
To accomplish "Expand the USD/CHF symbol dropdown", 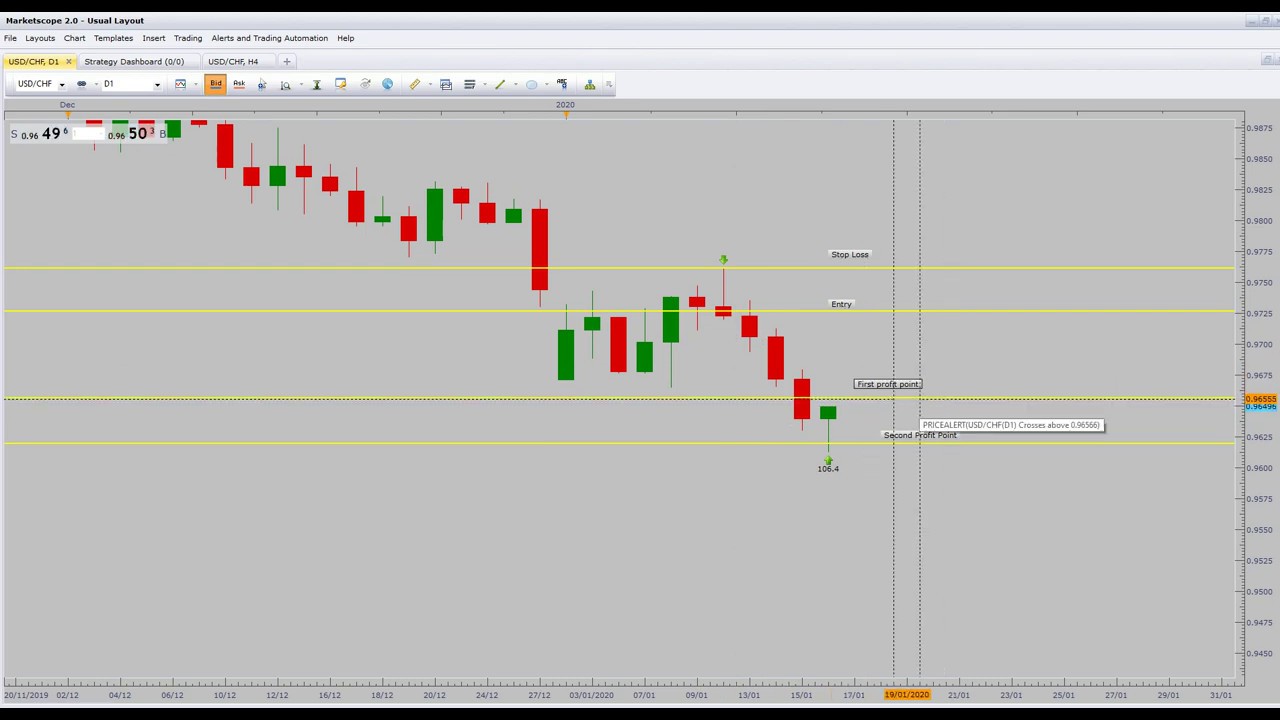I will tap(61, 84).
